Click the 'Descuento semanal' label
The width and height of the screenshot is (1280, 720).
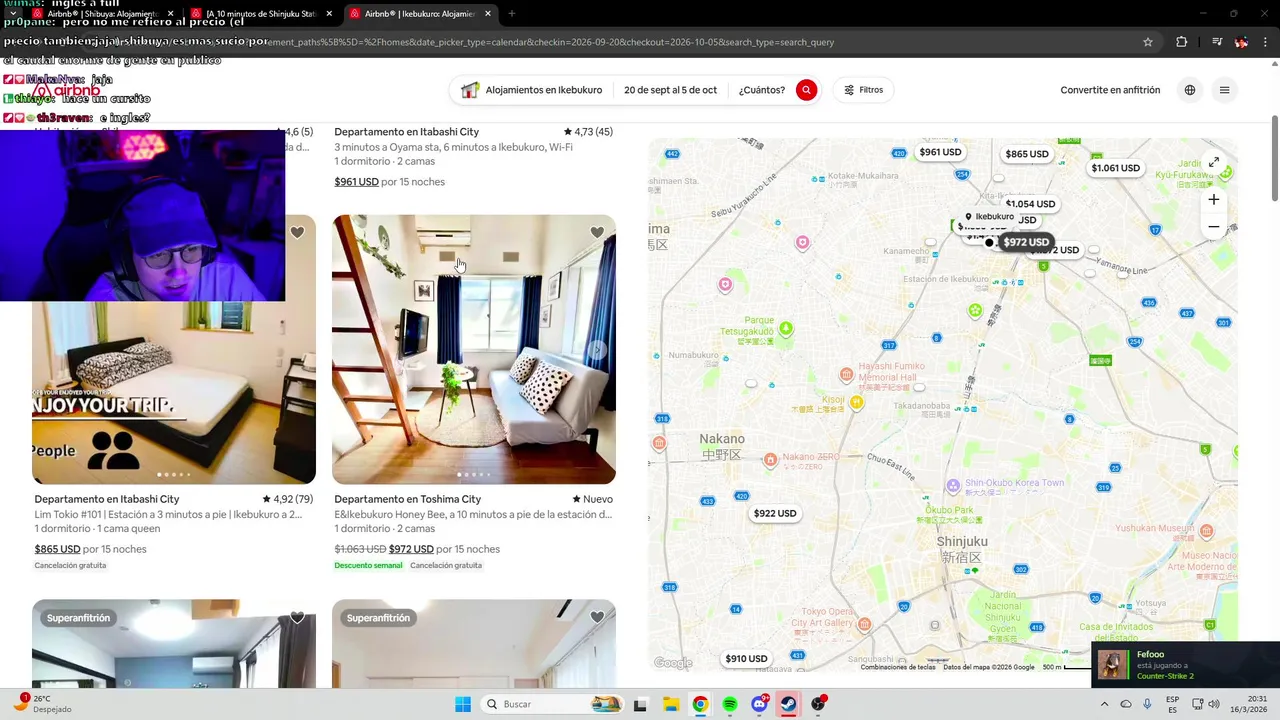368,565
